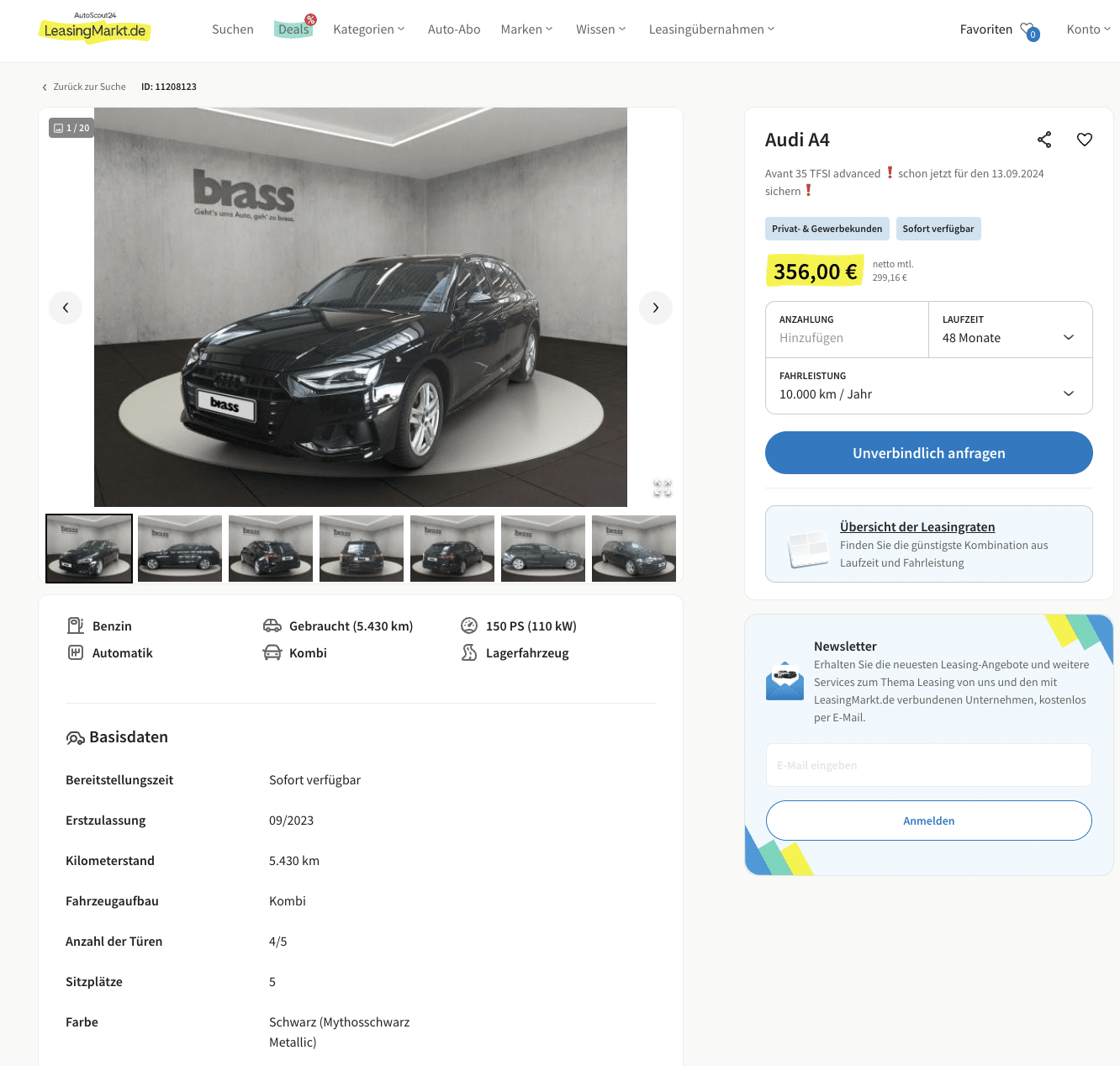
Task: Click the Anzahl der Türen value 4/5
Action: click(278, 942)
